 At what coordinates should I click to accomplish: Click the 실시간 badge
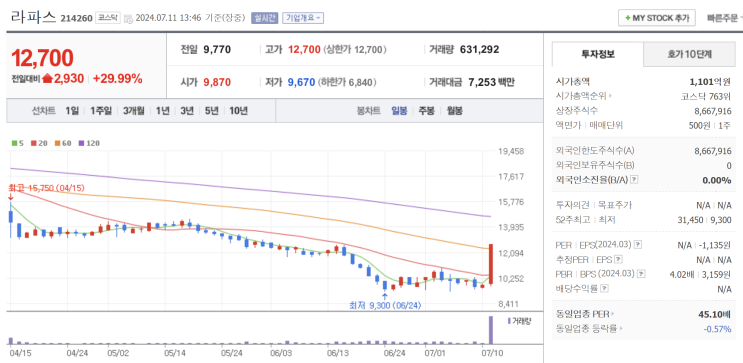[264, 18]
